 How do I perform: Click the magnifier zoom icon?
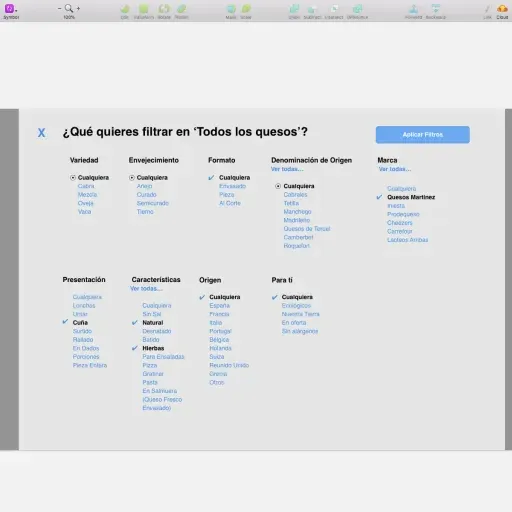69,8
